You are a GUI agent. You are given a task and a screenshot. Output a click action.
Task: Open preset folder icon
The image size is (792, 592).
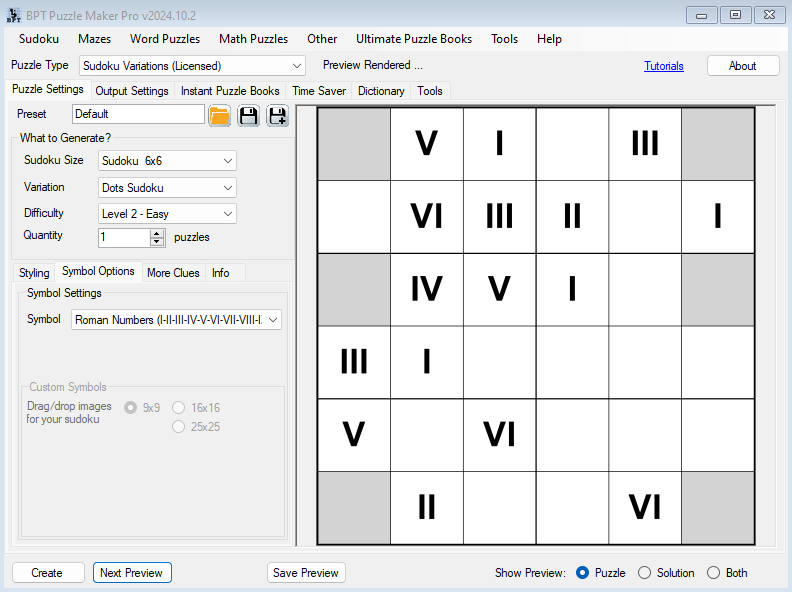click(x=220, y=116)
